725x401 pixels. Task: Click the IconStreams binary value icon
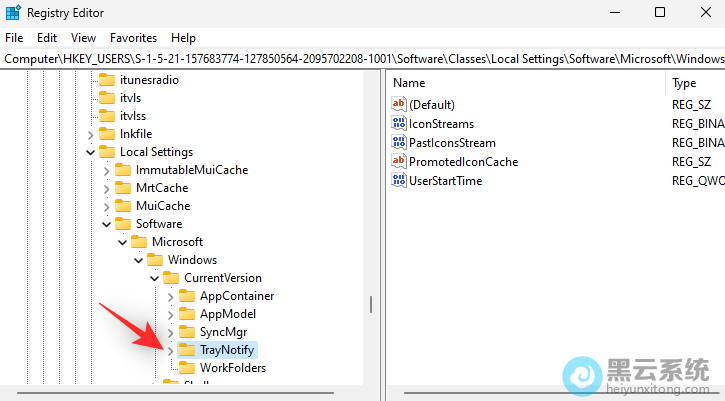[x=400, y=123]
